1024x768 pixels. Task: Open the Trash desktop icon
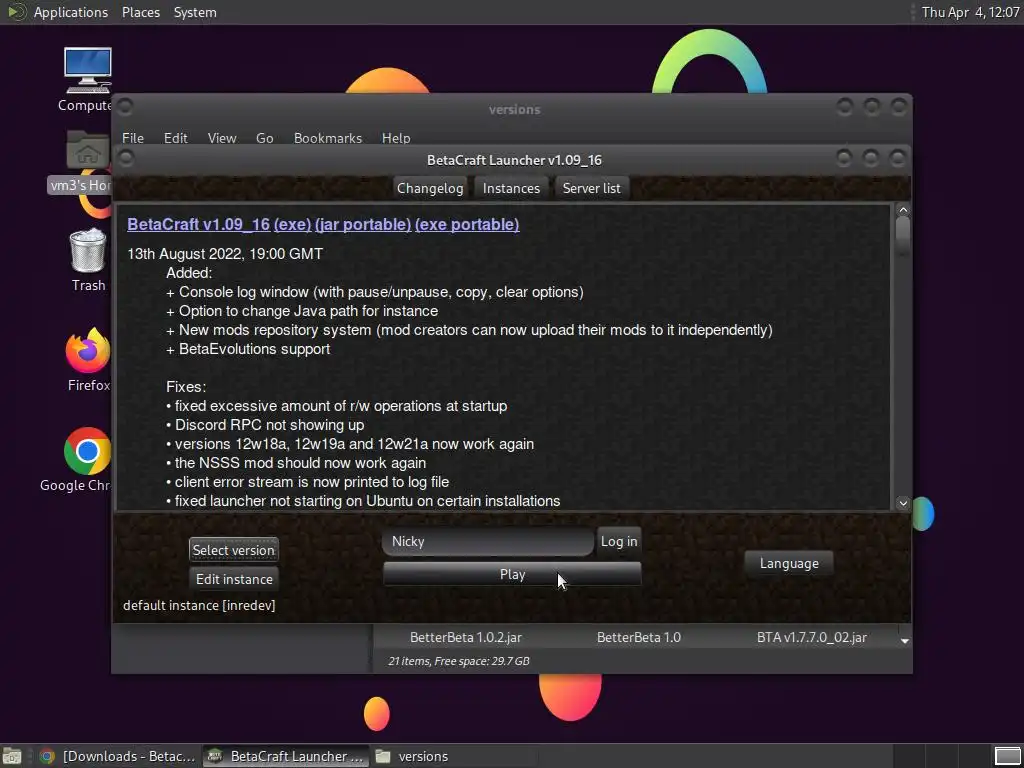point(88,259)
